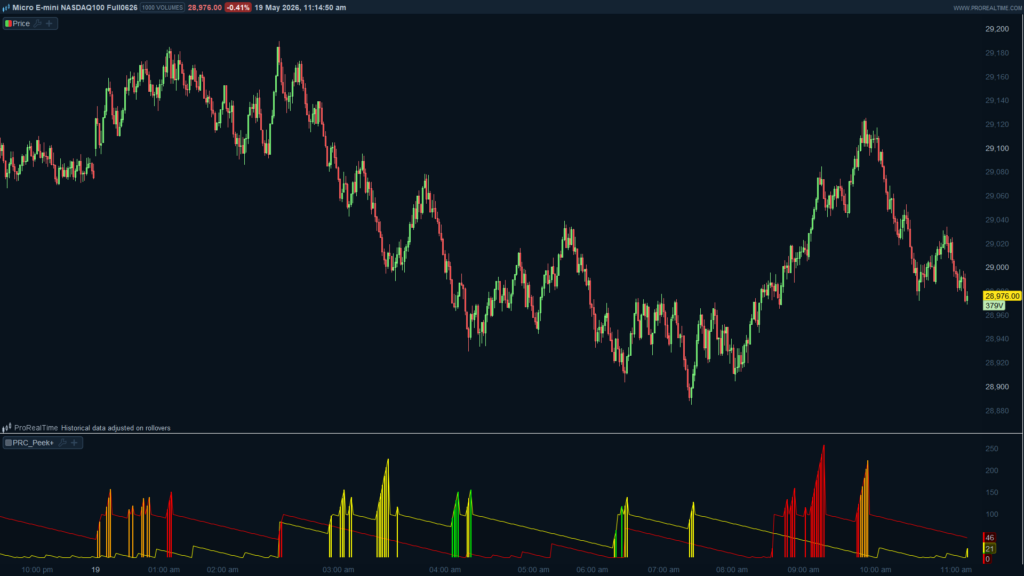1024x576 pixels.
Task: Click the 07:00 am time axis label
Action: [x=664, y=569]
